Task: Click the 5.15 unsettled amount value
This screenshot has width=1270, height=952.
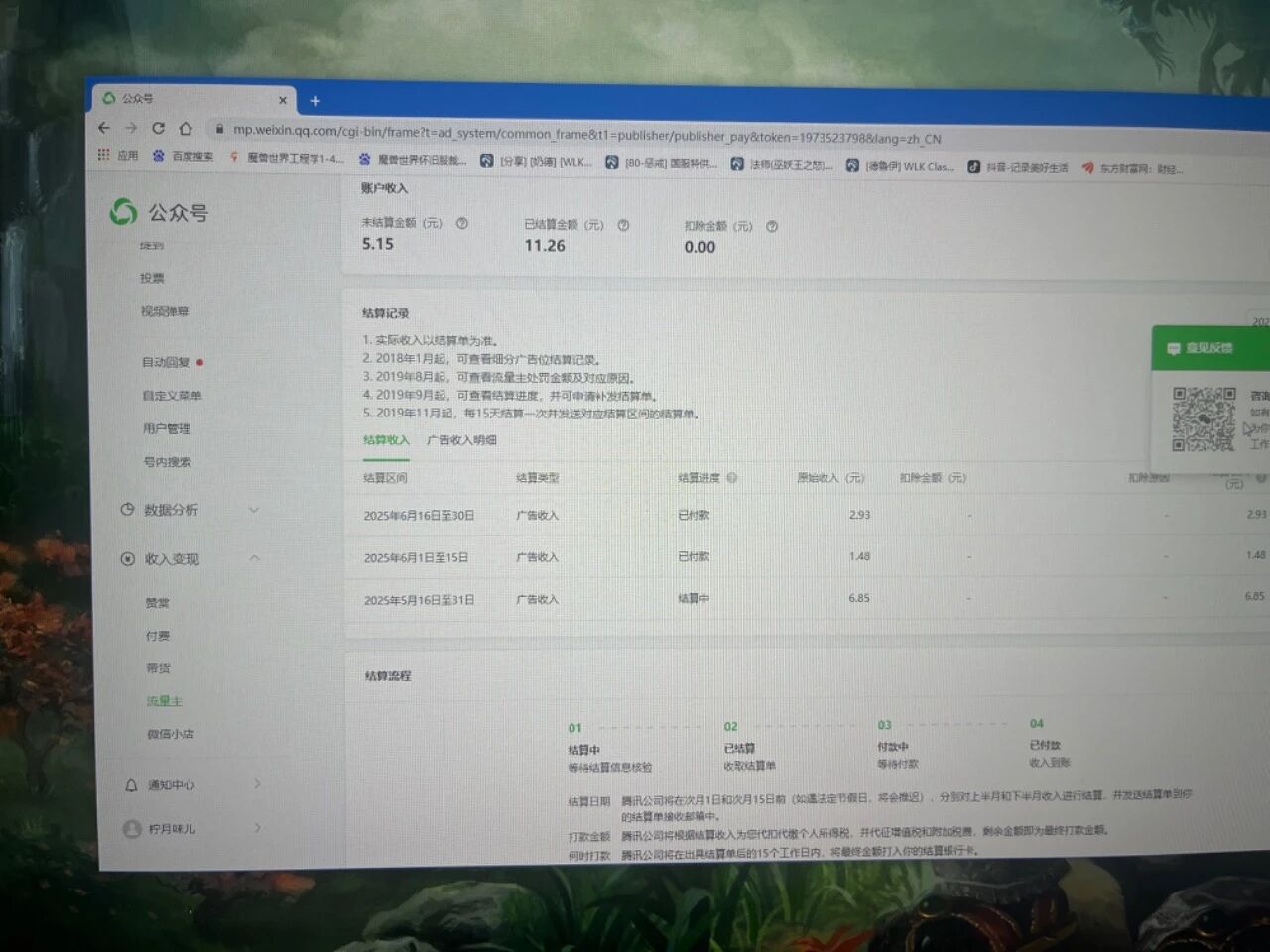Action: pos(378,244)
